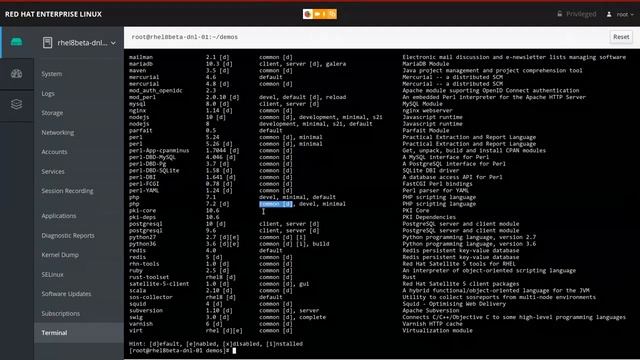Select Networking in the sidebar
Image resolution: width=640 pixels, height=360 pixels.
[x=58, y=133]
